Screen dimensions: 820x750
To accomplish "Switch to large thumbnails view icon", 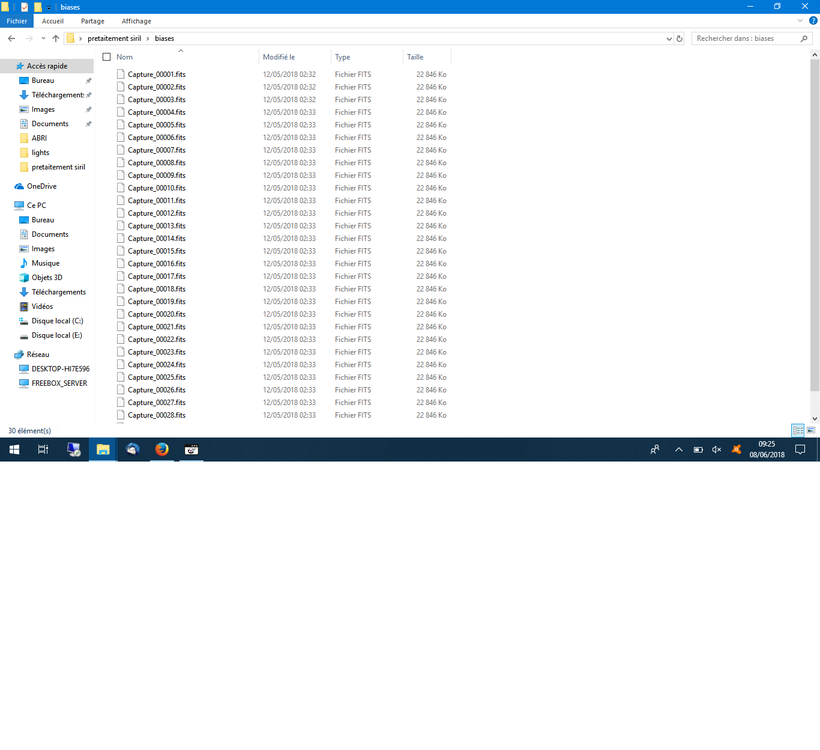I will [x=811, y=430].
